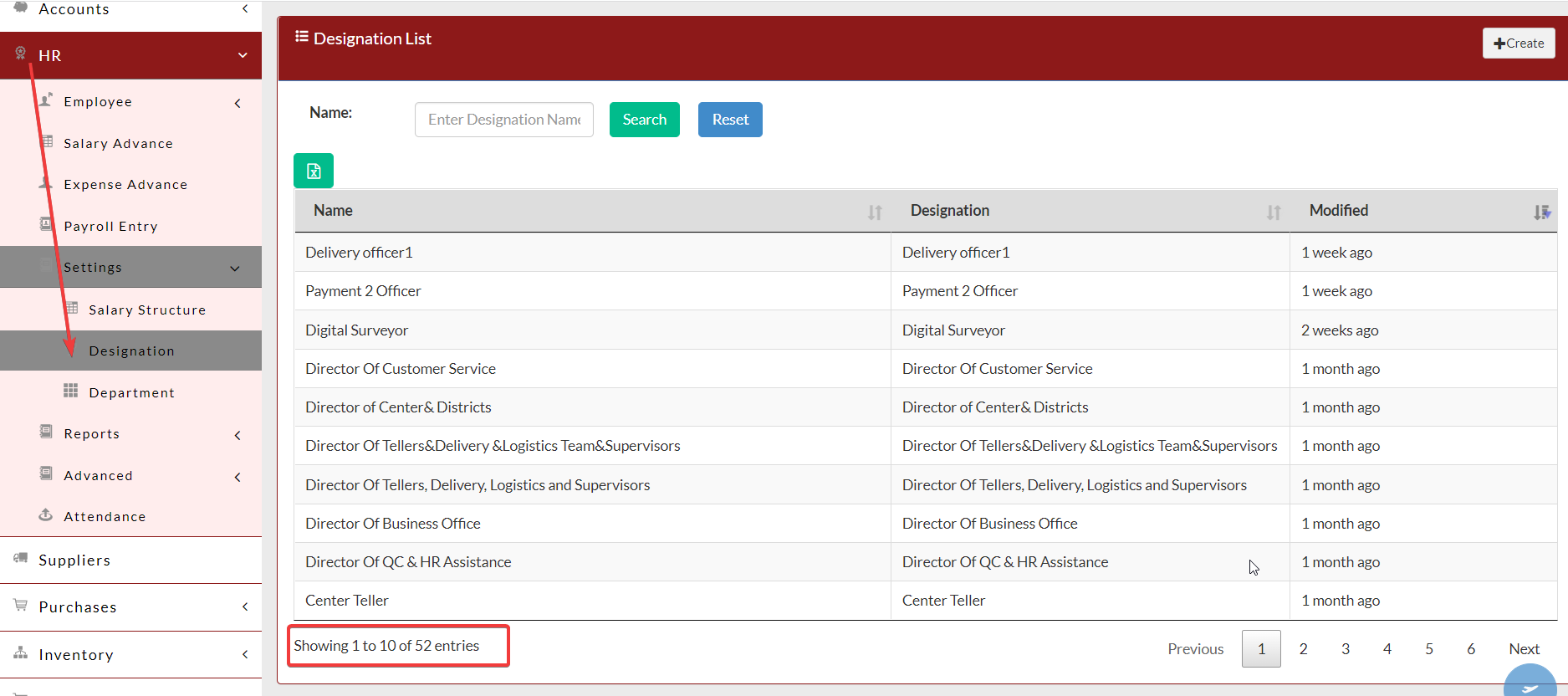
Task: Select the Designation menu item
Action: [130, 351]
